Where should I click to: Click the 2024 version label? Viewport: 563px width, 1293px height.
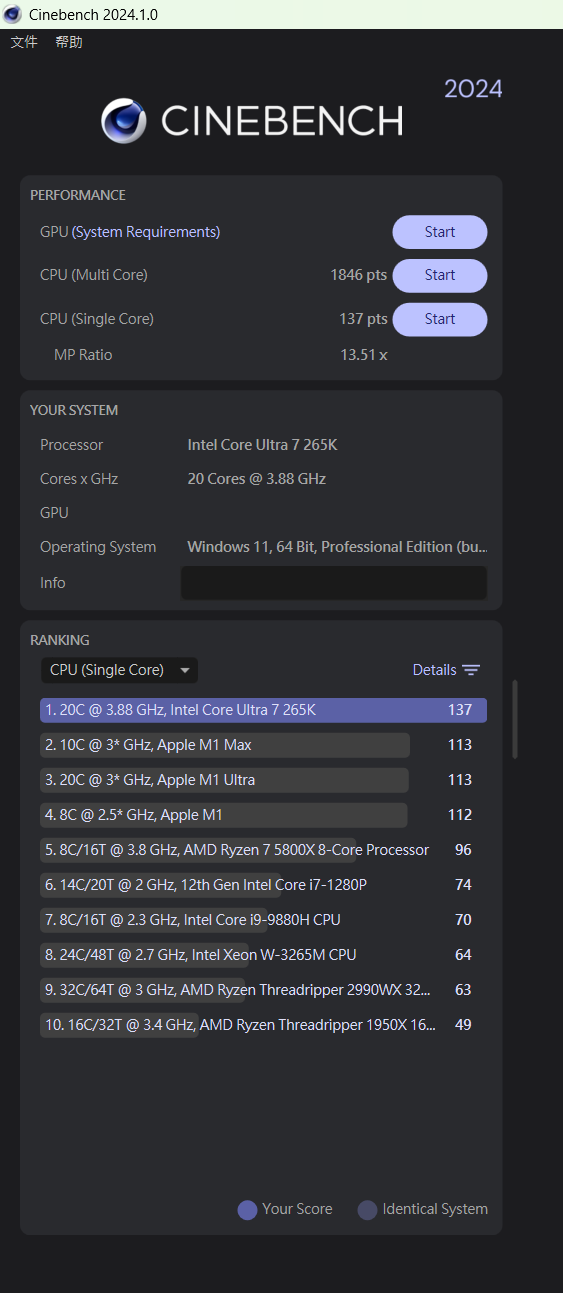(473, 89)
